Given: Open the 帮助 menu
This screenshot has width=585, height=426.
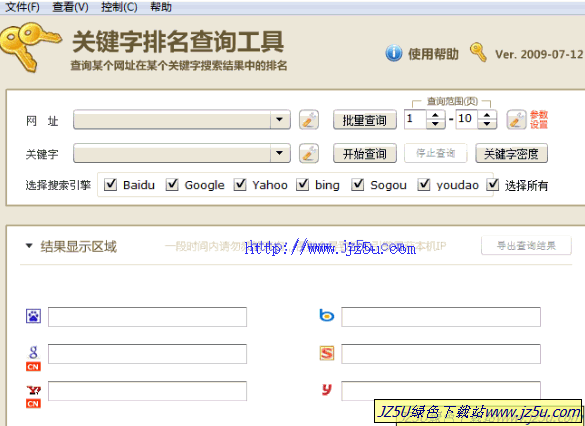Looking at the screenshot, I should pos(161,7).
